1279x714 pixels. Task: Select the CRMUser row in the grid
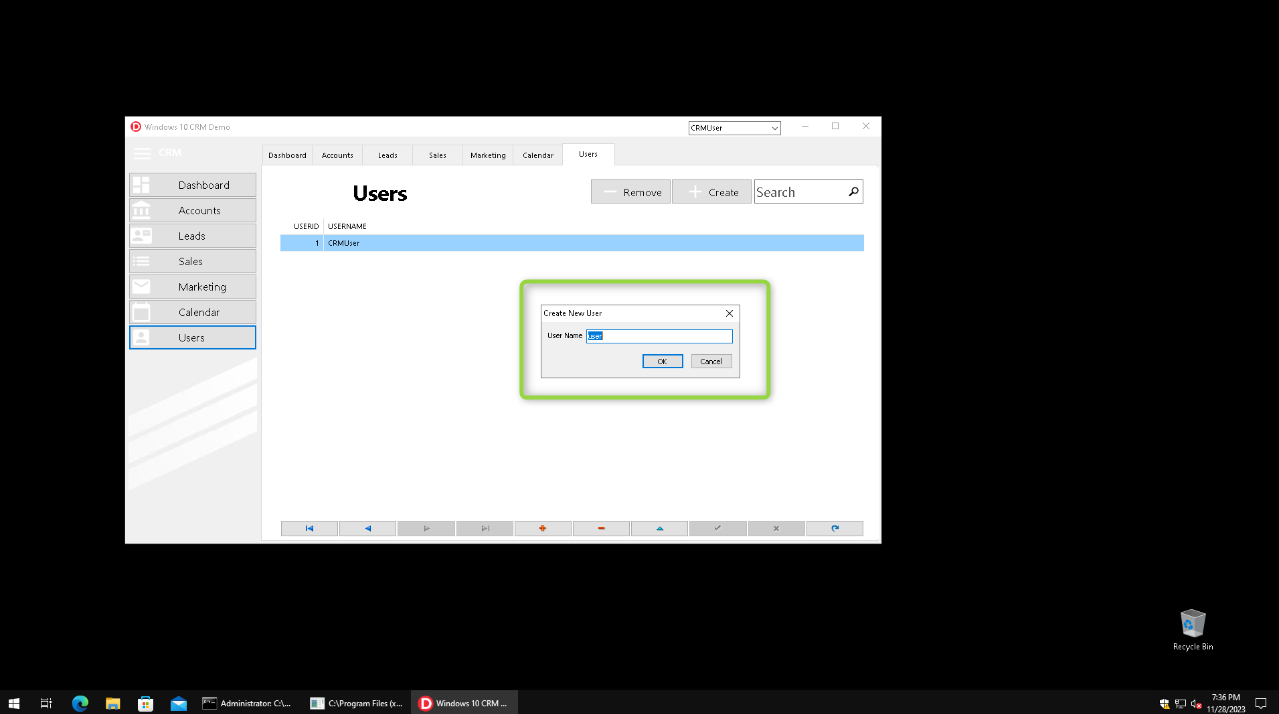tap(572, 243)
